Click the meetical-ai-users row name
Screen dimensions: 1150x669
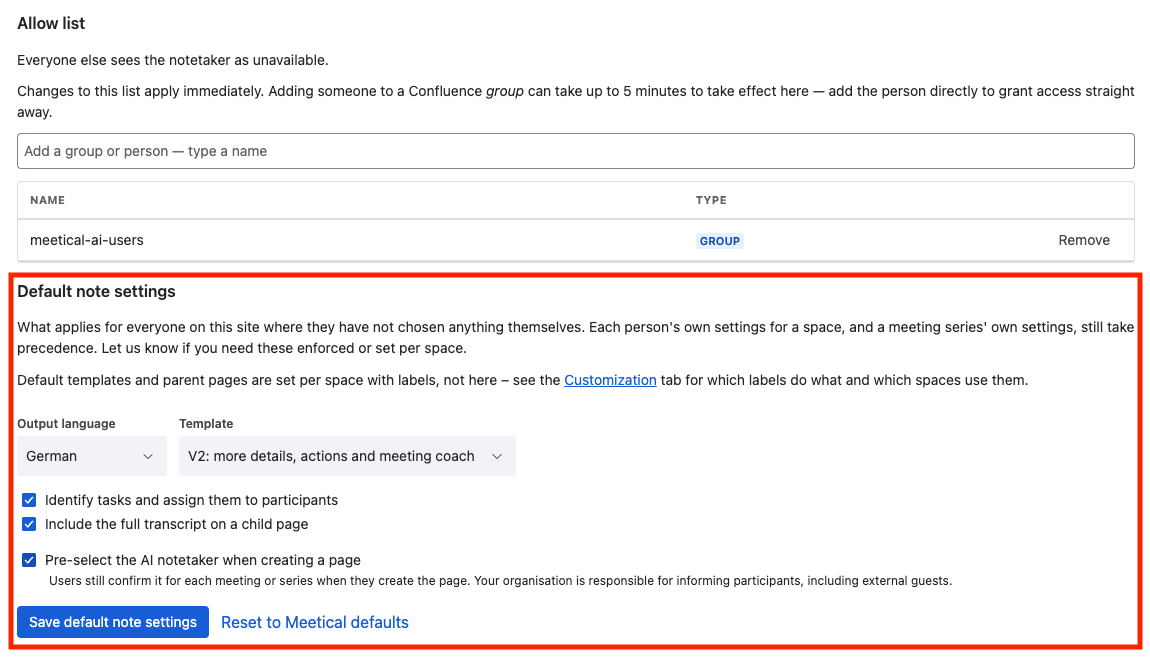point(87,241)
